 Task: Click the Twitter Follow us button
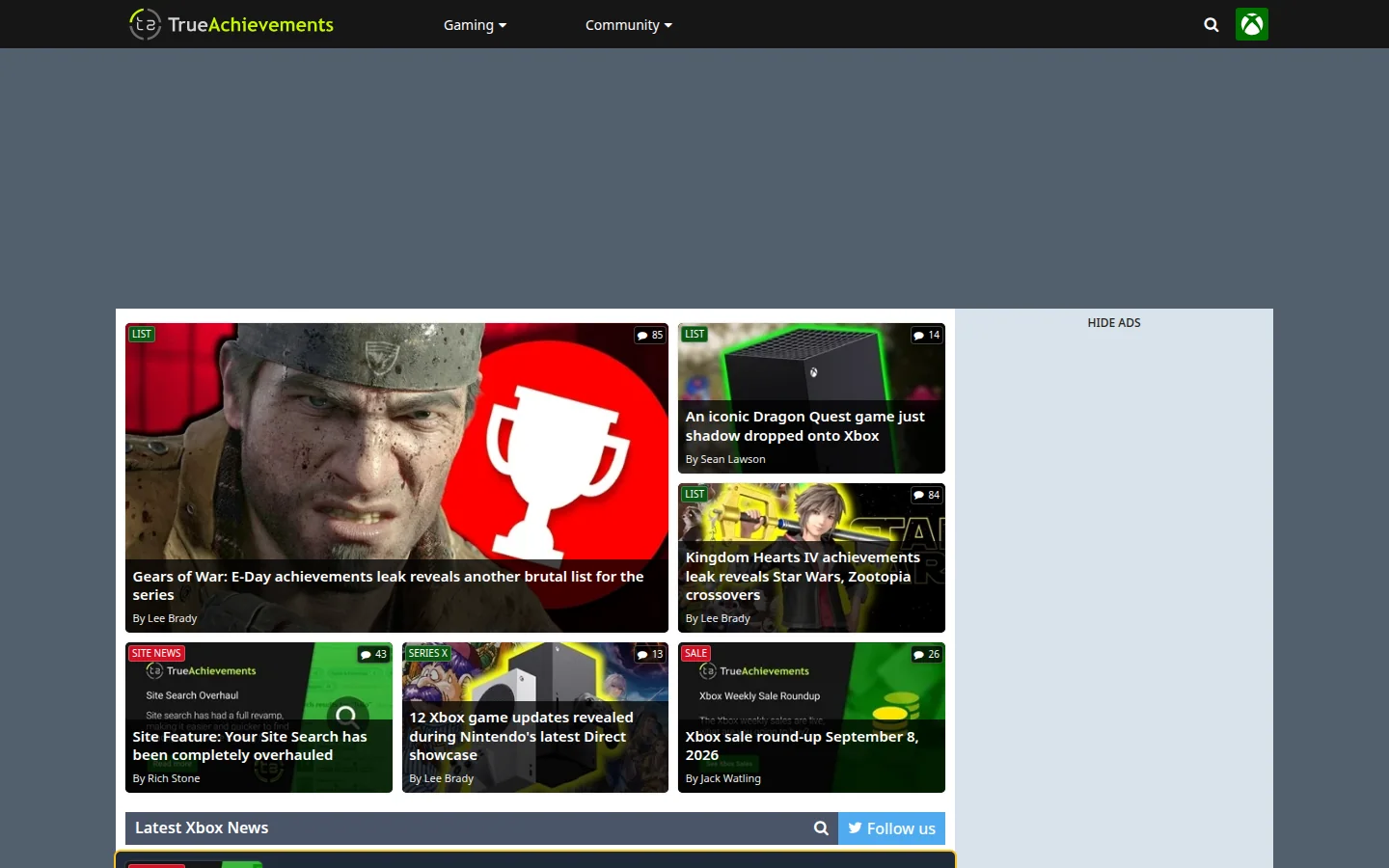[x=891, y=828]
